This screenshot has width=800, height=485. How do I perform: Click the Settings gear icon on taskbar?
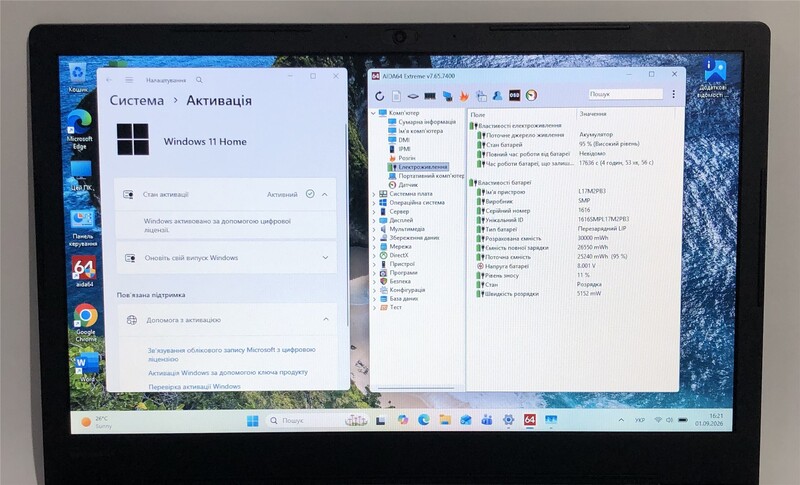tap(508, 420)
